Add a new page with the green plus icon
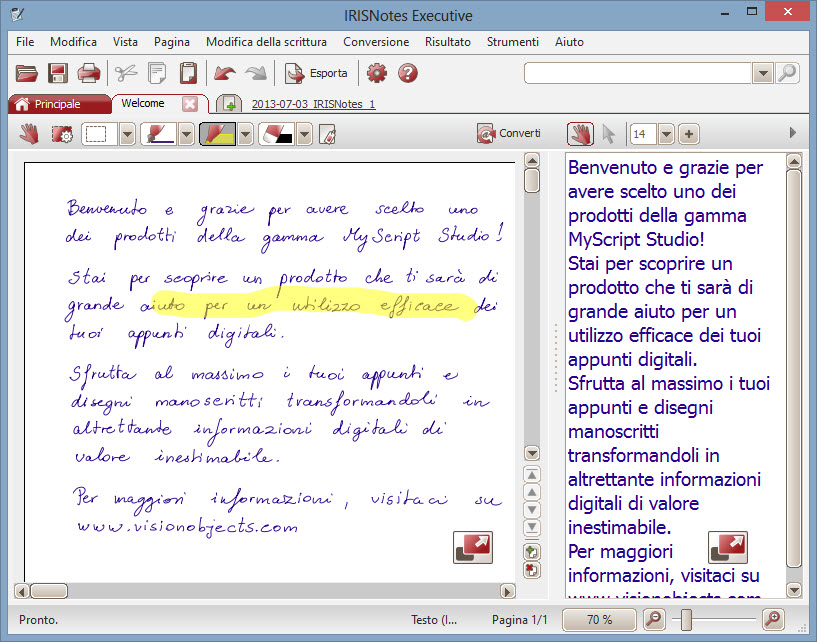 pos(531,551)
